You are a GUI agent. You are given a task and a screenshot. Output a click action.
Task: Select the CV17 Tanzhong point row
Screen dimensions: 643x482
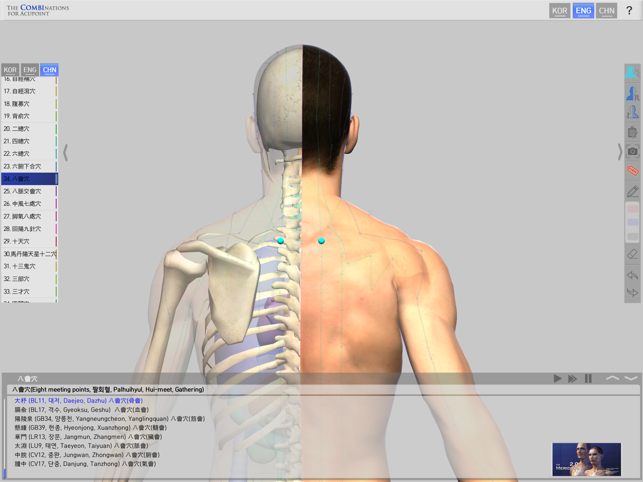[85, 464]
